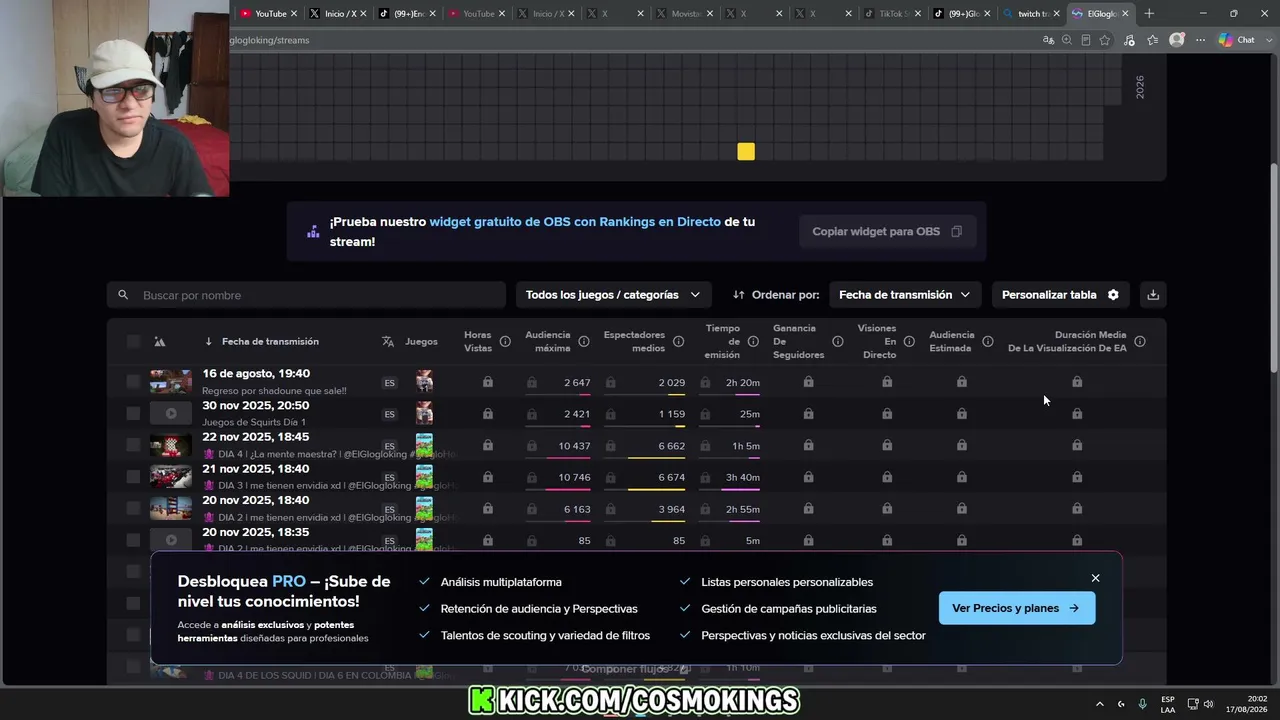
Task: Open Personalizar tabla settings
Action: click(x=1061, y=295)
